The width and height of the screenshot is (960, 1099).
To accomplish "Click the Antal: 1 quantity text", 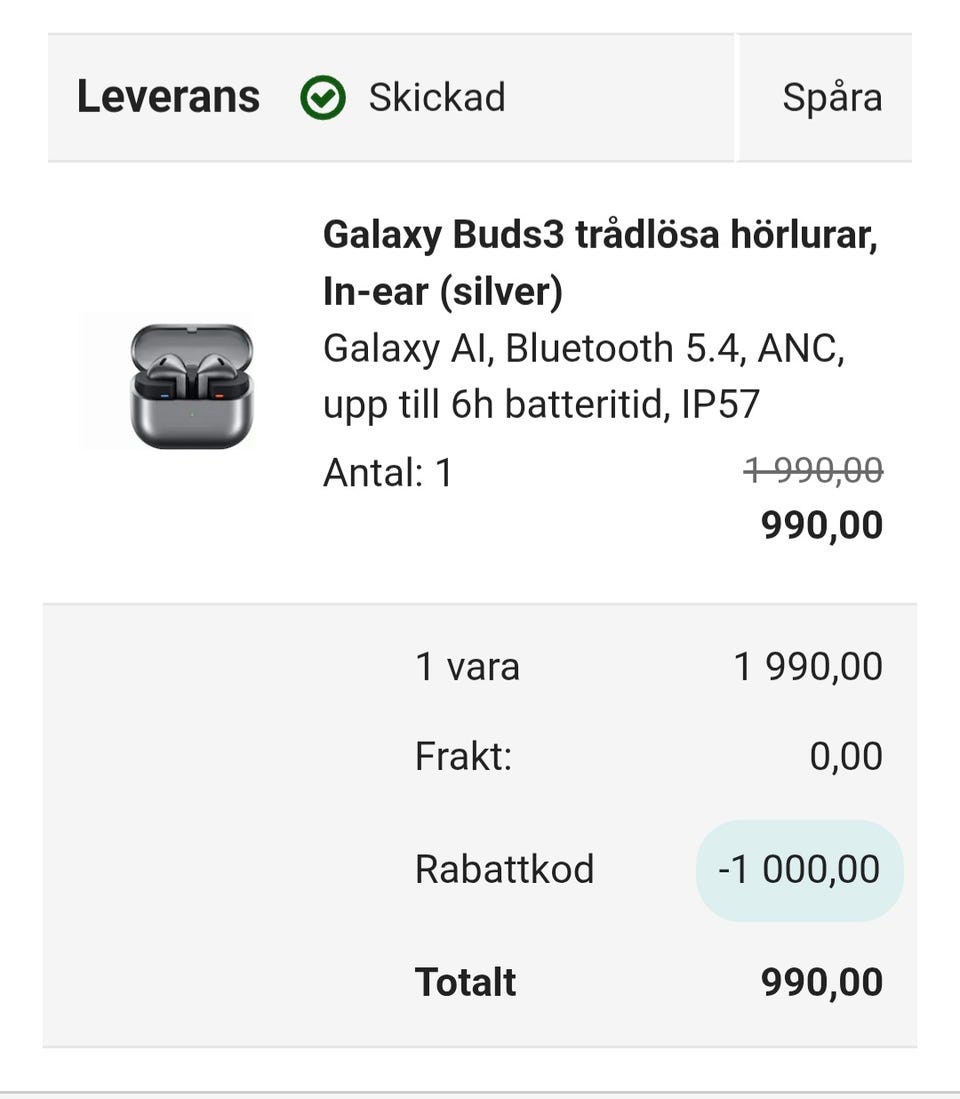I will point(388,472).
